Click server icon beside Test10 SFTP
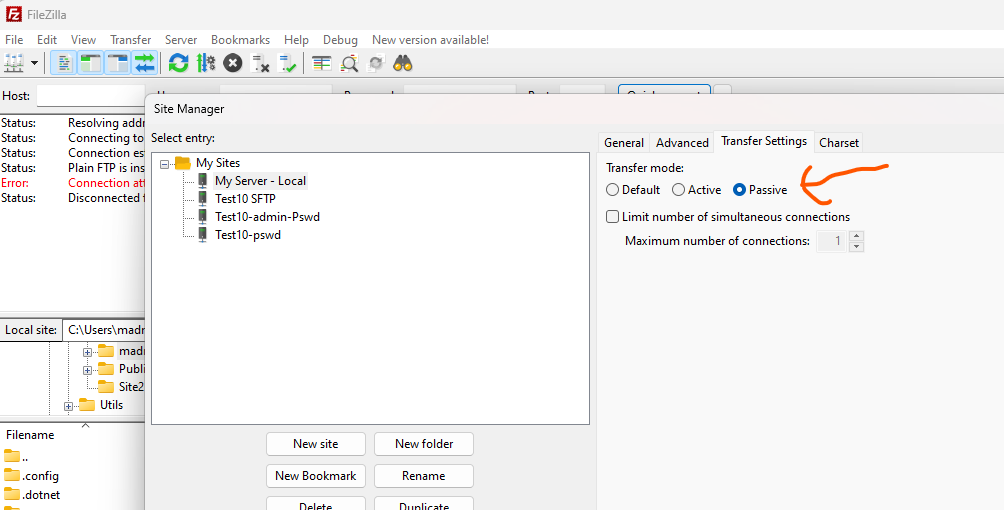The image size is (1004, 510). click(202, 199)
